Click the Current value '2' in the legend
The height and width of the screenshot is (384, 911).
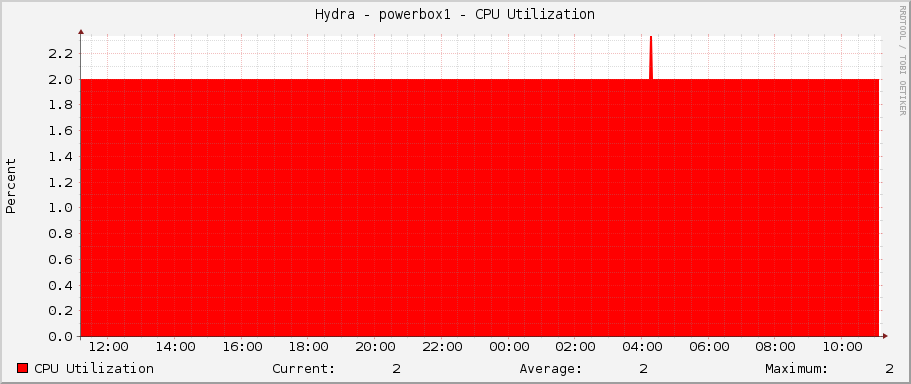point(396,368)
